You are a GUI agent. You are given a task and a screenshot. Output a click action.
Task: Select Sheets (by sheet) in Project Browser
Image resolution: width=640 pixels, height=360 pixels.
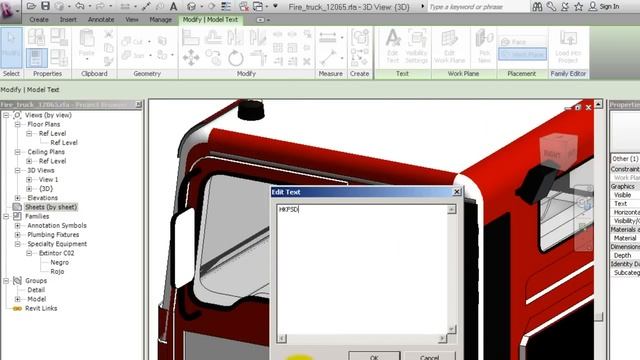click(51, 207)
